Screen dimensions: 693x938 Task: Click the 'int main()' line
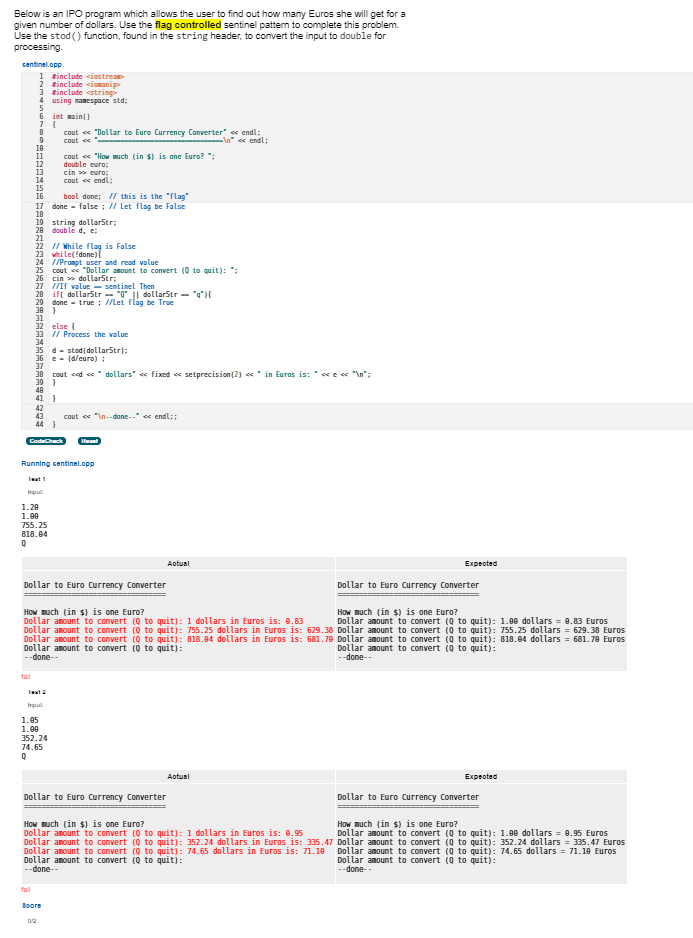click(x=71, y=117)
